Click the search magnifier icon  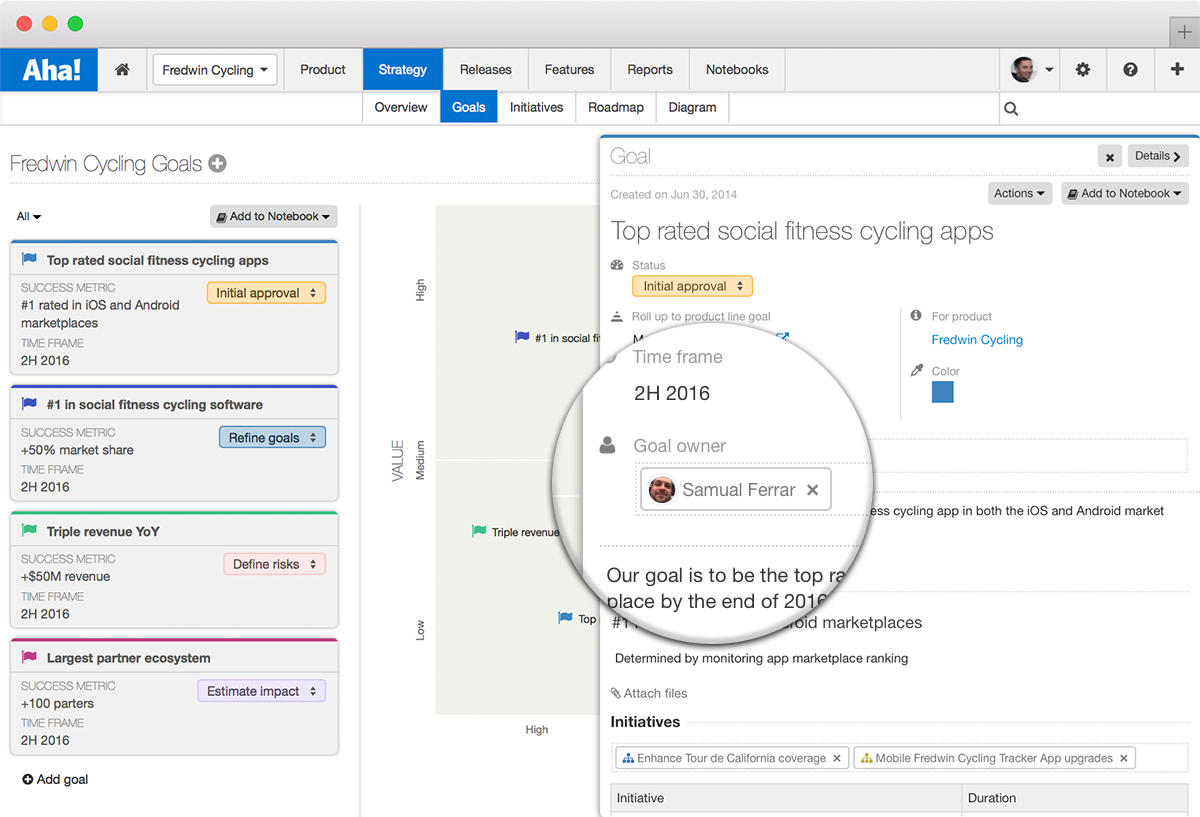pyautogui.click(x=1011, y=109)
